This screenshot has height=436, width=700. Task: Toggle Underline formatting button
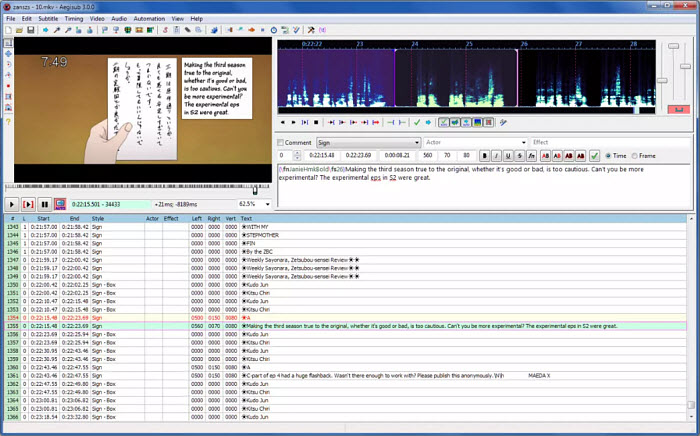[508, 156]
